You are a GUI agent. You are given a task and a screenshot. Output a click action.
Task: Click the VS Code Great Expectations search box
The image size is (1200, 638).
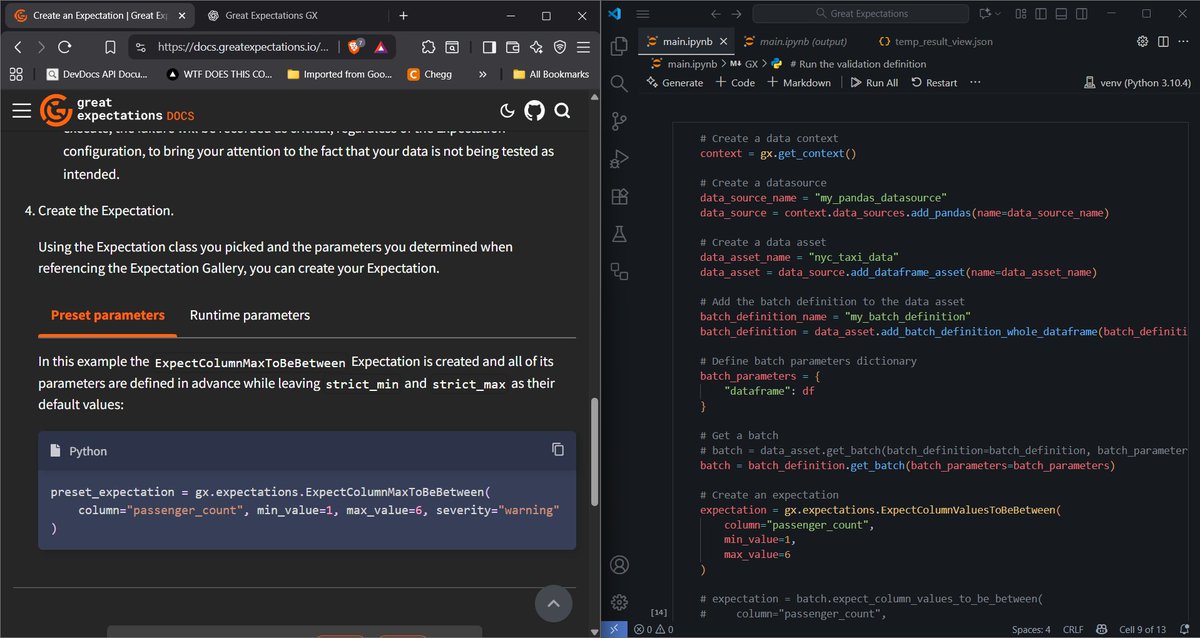861,14
